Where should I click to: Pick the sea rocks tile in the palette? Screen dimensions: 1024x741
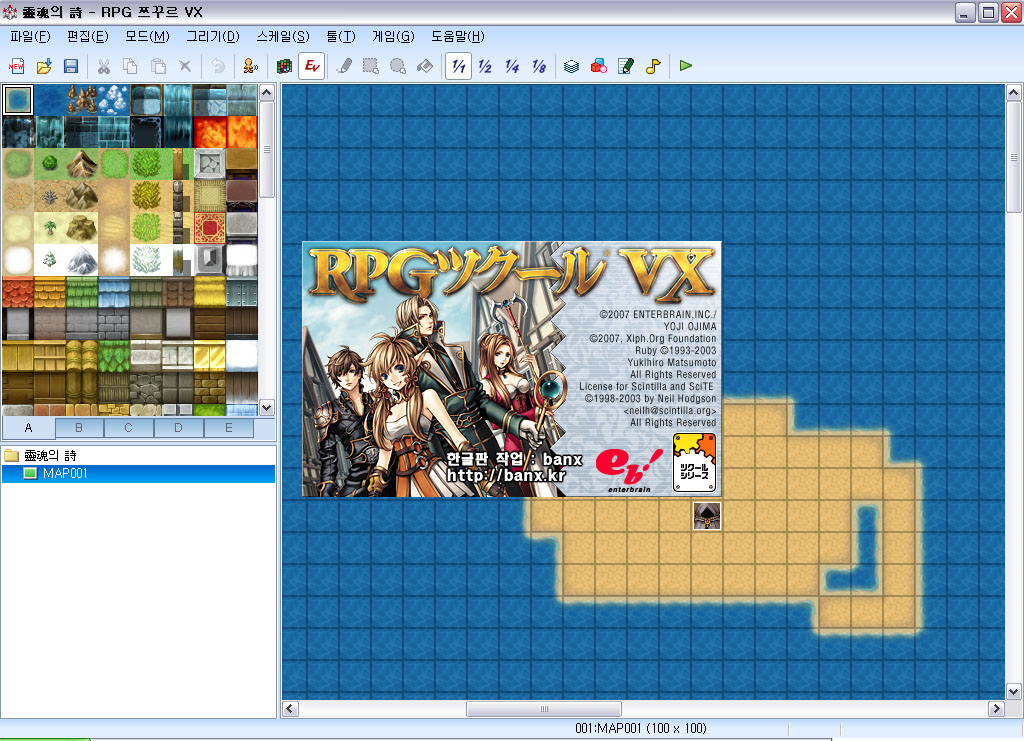[x=82, y=100]
